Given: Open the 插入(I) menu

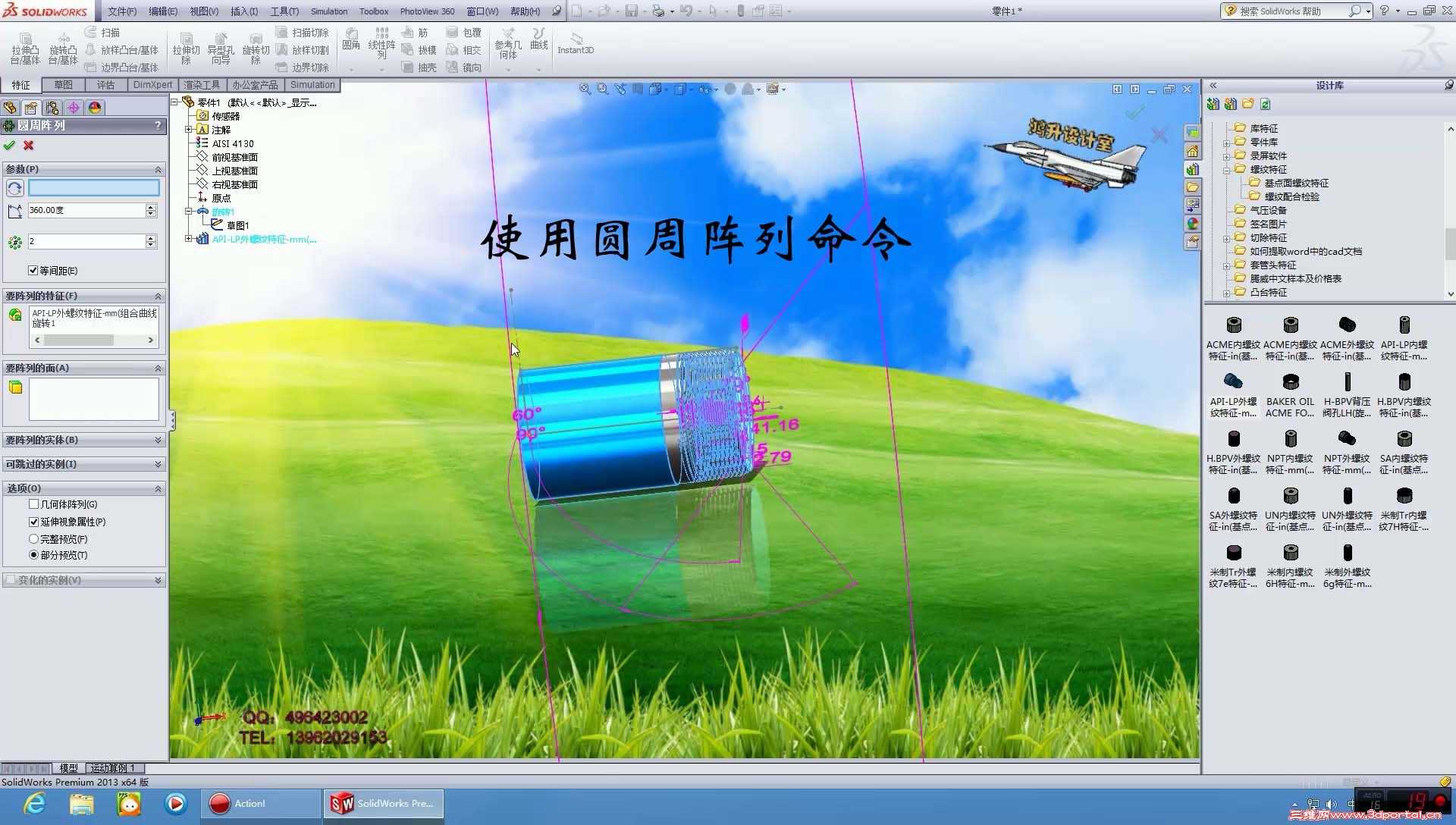Looking at the screenshot, I should [244, 11].
